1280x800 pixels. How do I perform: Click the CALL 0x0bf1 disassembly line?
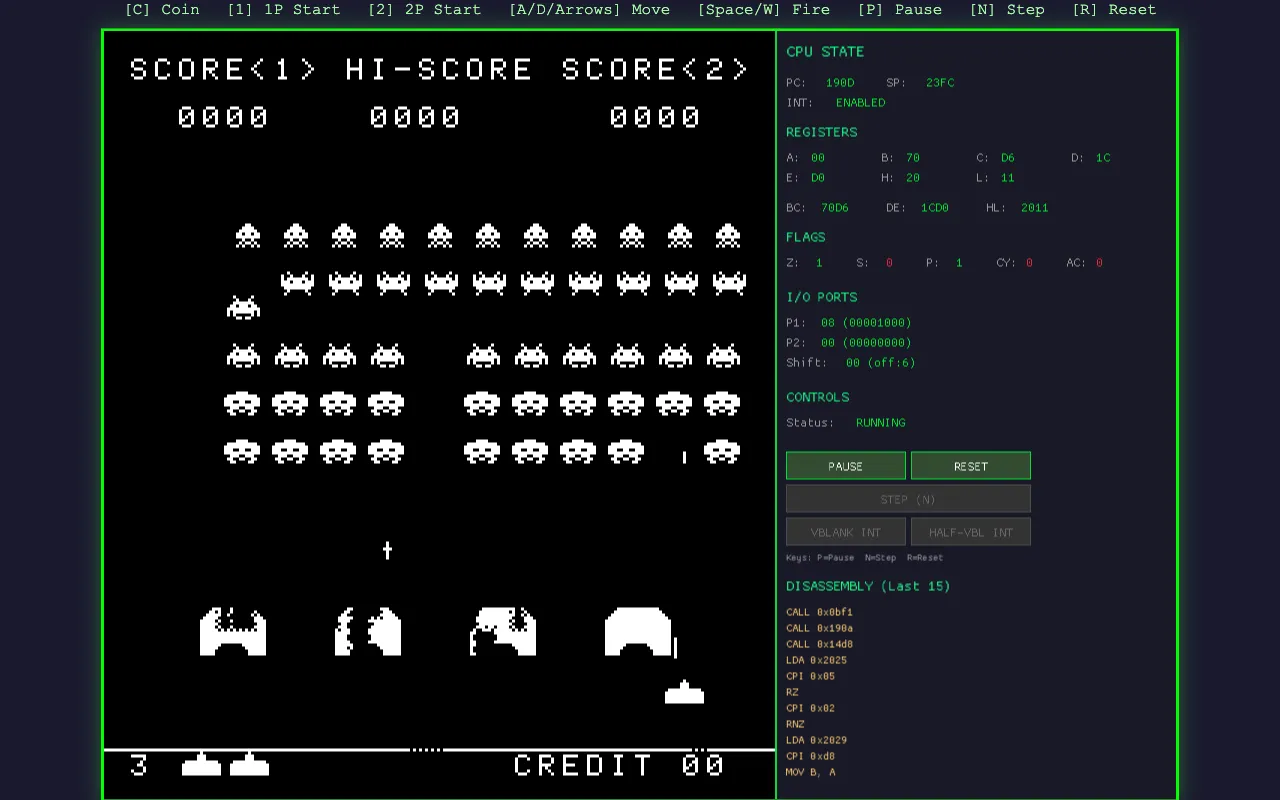(819, 612)
